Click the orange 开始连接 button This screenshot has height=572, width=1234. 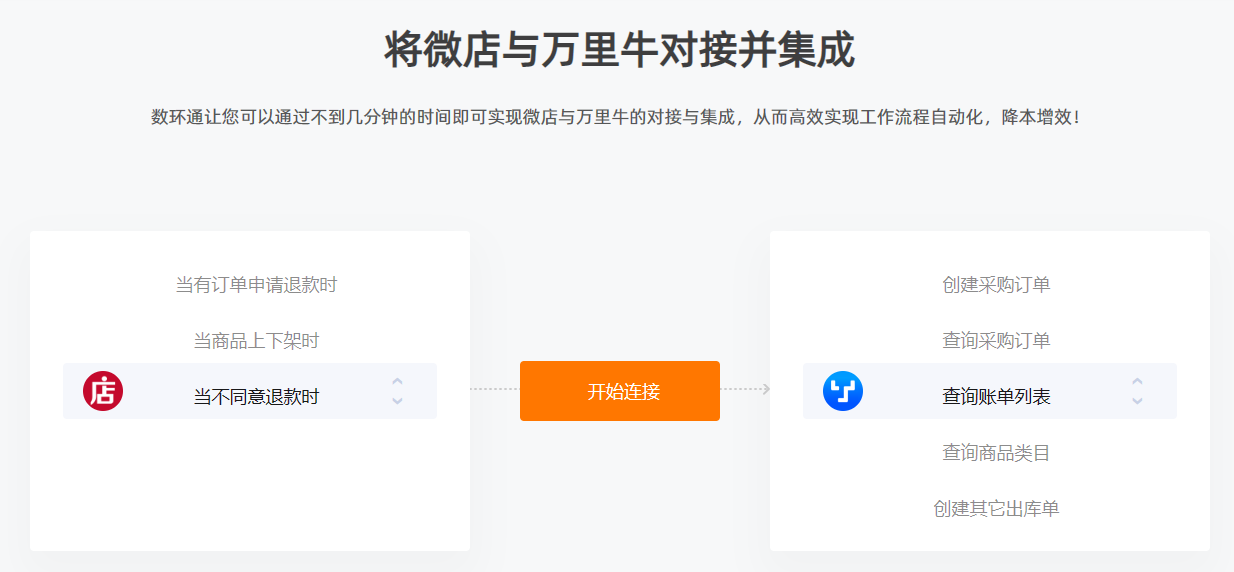620,391
